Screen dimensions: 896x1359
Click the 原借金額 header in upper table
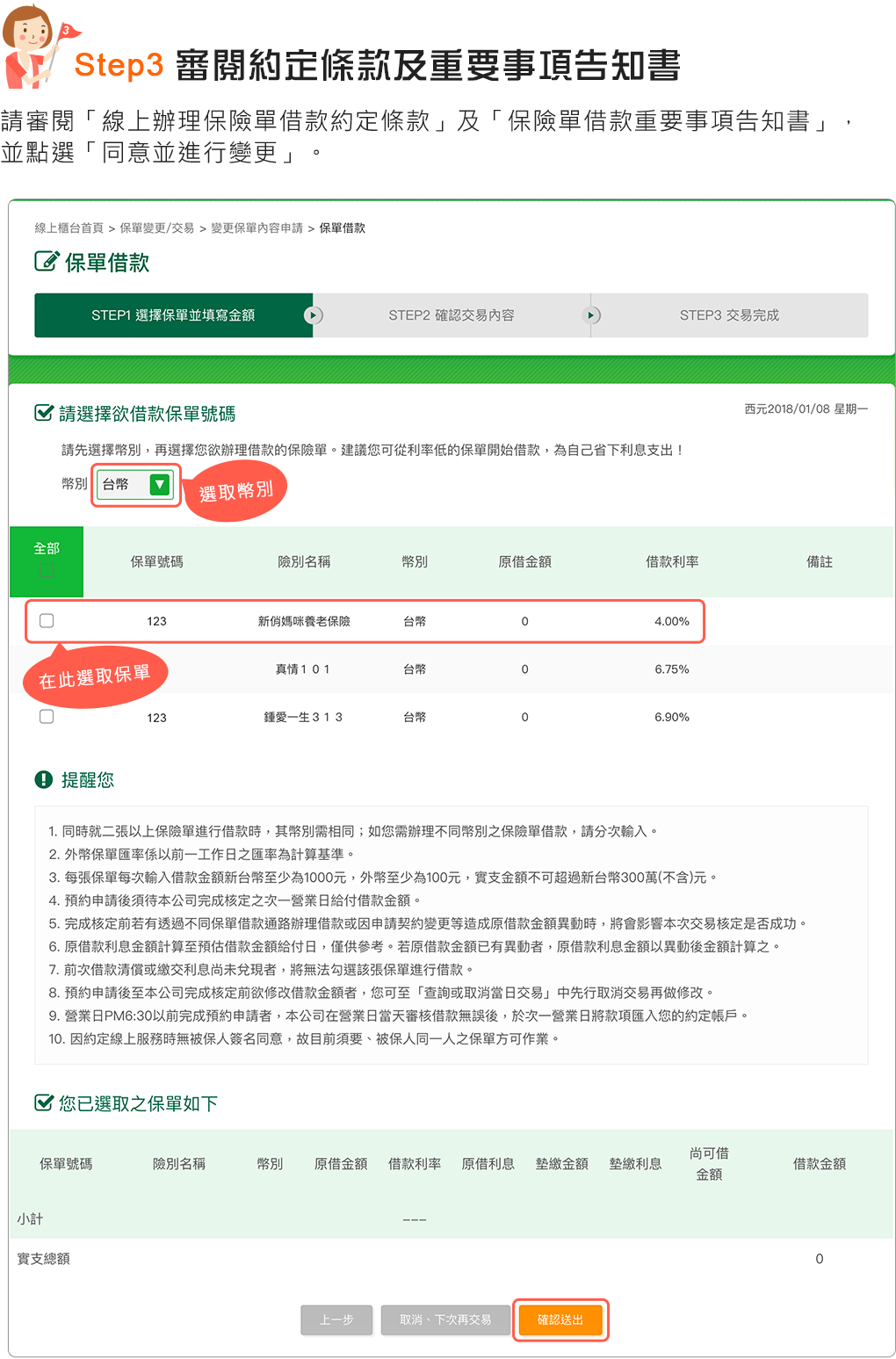524,562
